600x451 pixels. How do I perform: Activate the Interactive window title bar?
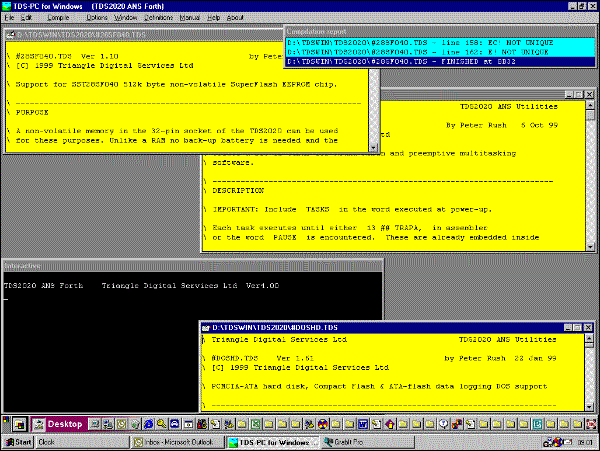192,265
